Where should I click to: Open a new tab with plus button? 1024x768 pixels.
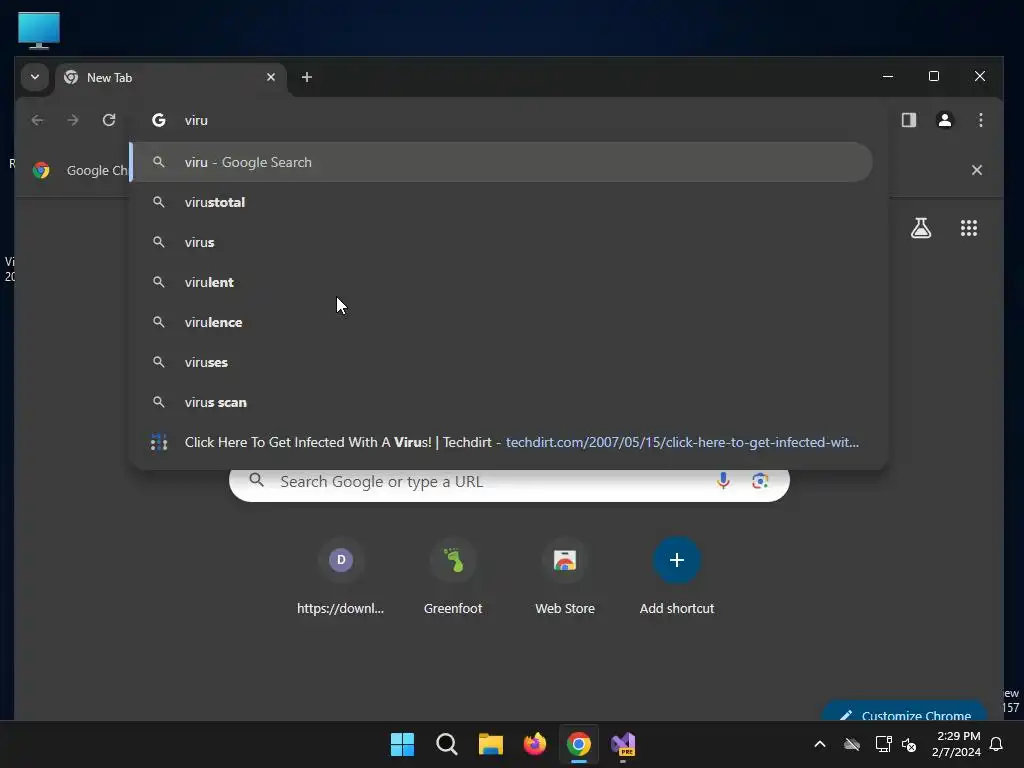point(307,77)
